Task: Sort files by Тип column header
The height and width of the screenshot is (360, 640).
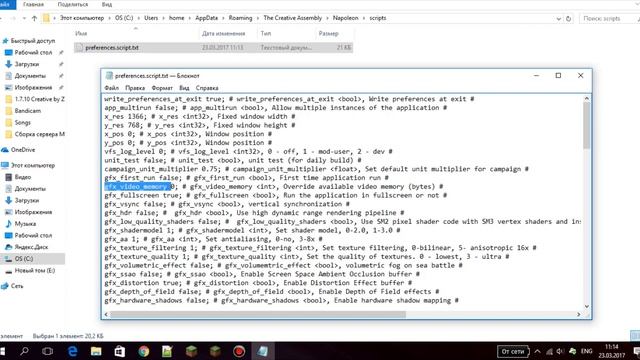Action: point(266,33)
